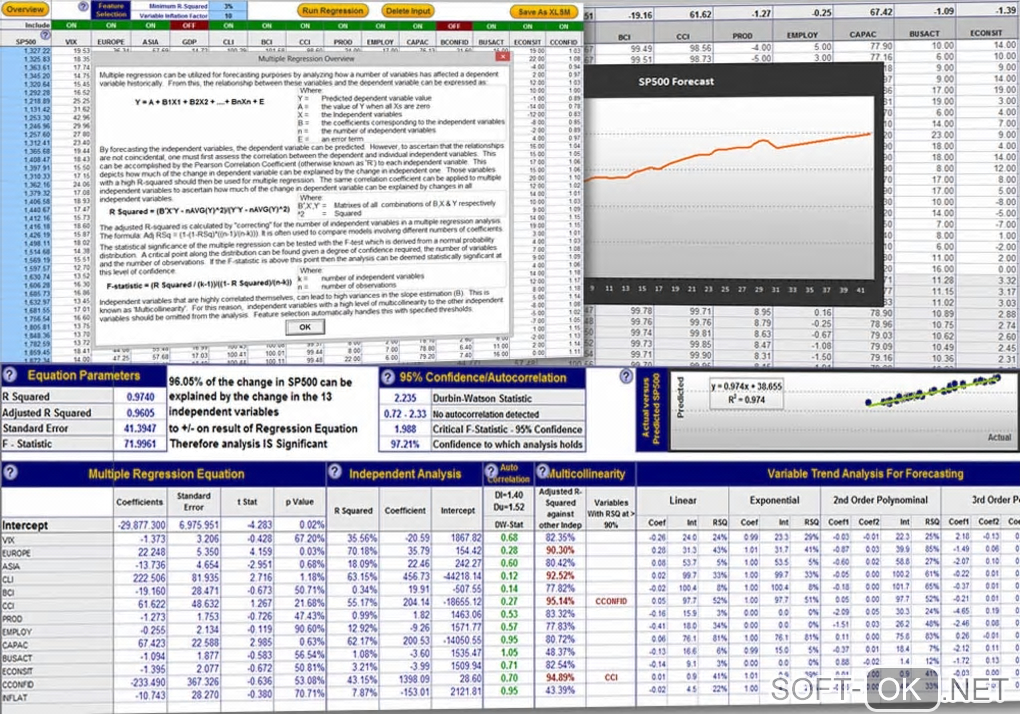
Task: Select the DW-Stat column header
Action: point(508,524)
